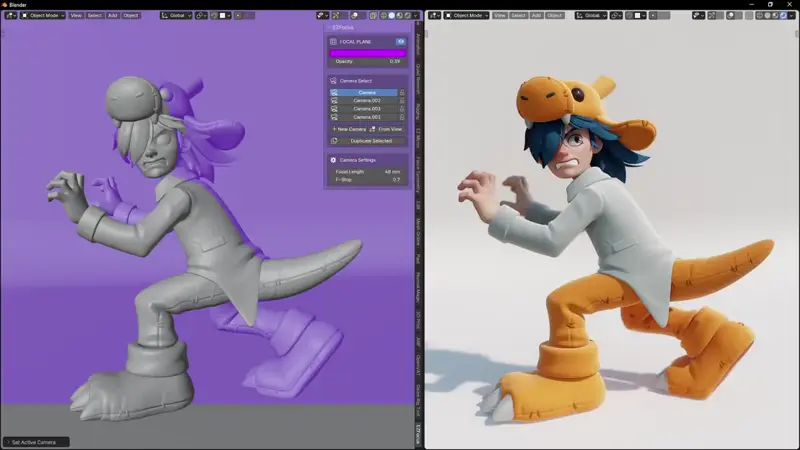The height and width of the screenshot is (450, 800).
Task: Click Set Active Camera operator panel
Action: point(36,442)
